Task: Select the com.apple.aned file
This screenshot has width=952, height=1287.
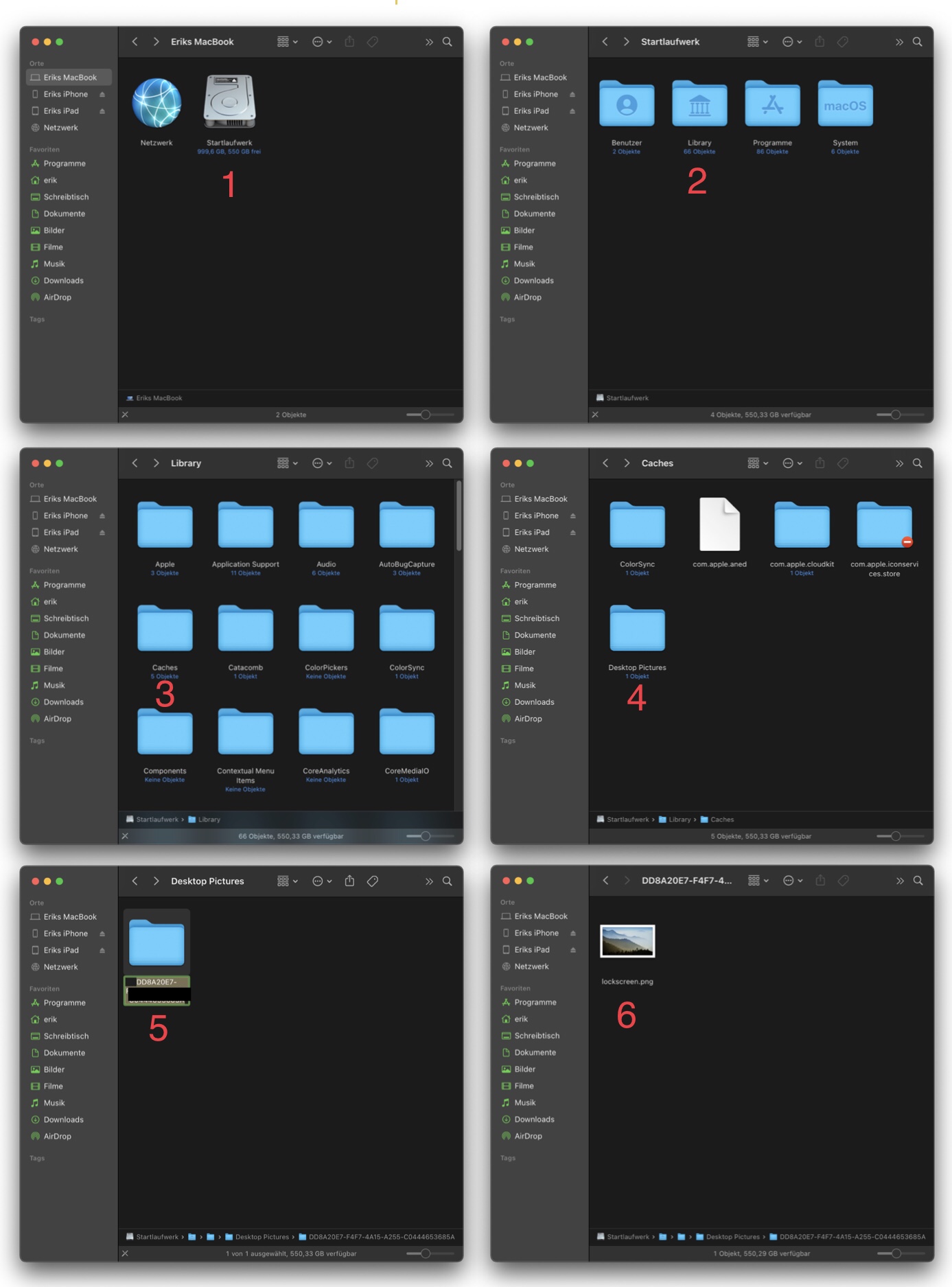Action: [719, 524]
